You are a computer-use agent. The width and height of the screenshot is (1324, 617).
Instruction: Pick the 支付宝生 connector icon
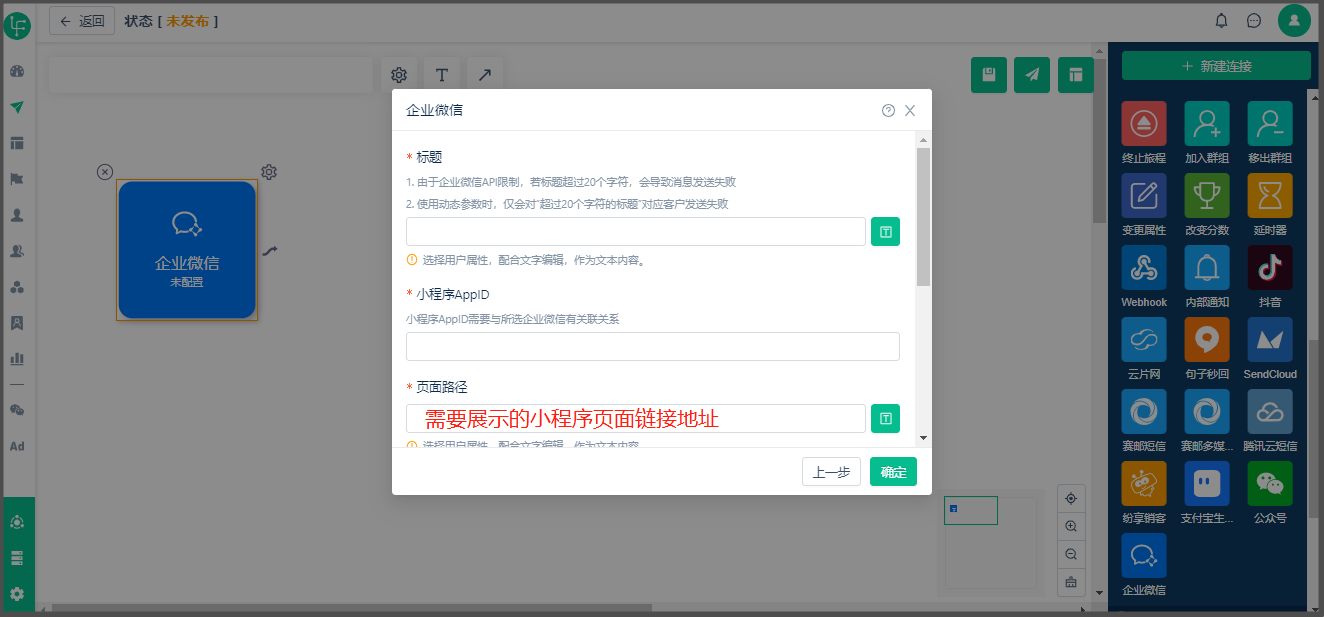(1207, 484)
